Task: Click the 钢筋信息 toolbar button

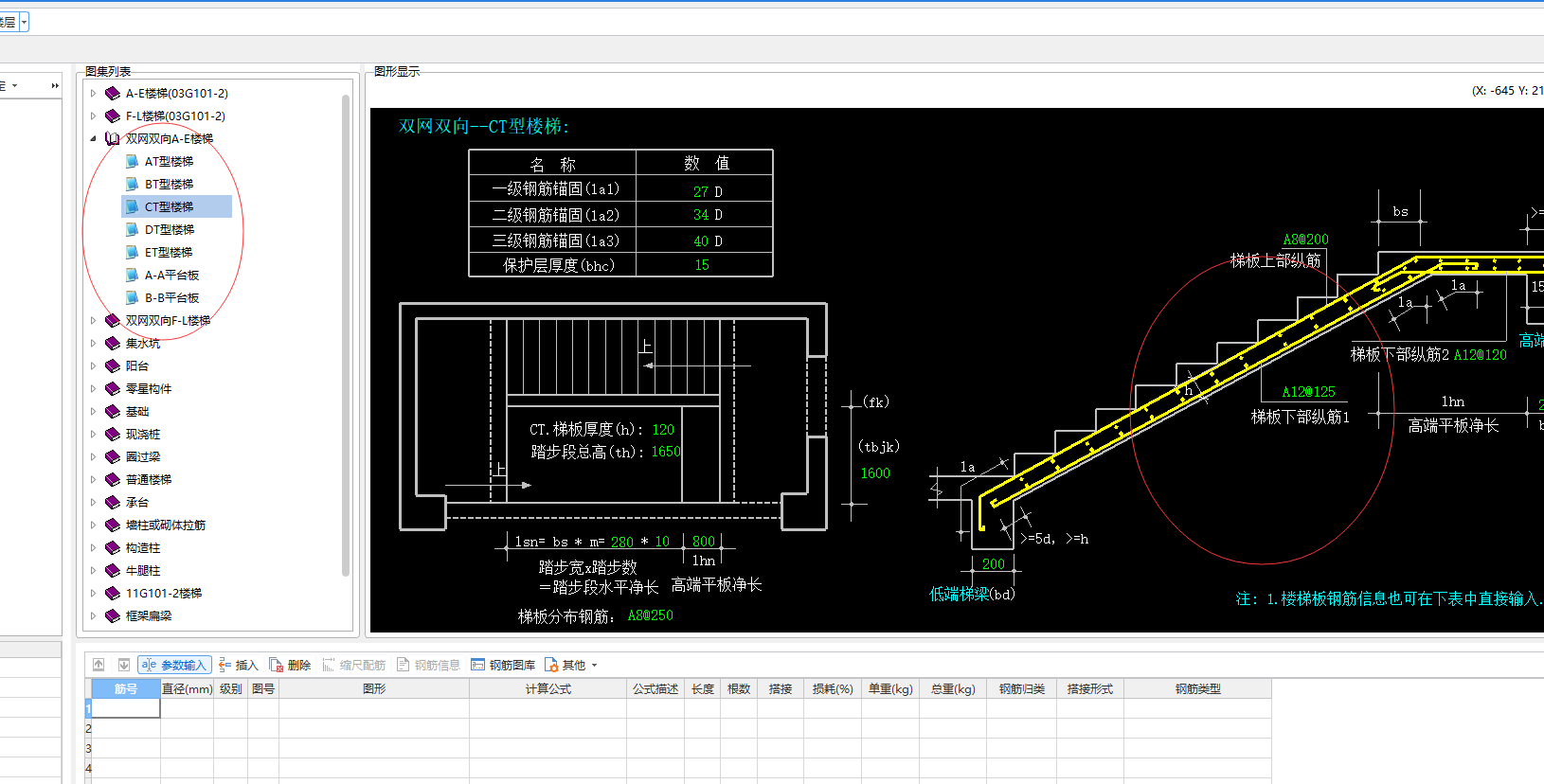Action: click(x=428, y=665)
